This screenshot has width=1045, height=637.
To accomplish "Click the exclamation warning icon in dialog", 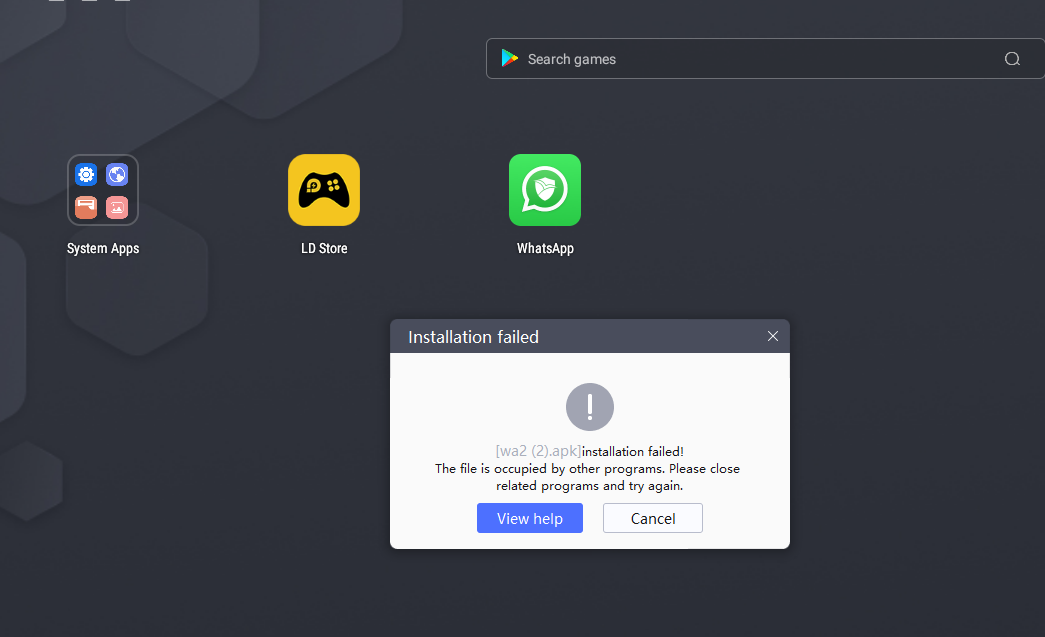I will pyautogui.click(x=590, y=407).
